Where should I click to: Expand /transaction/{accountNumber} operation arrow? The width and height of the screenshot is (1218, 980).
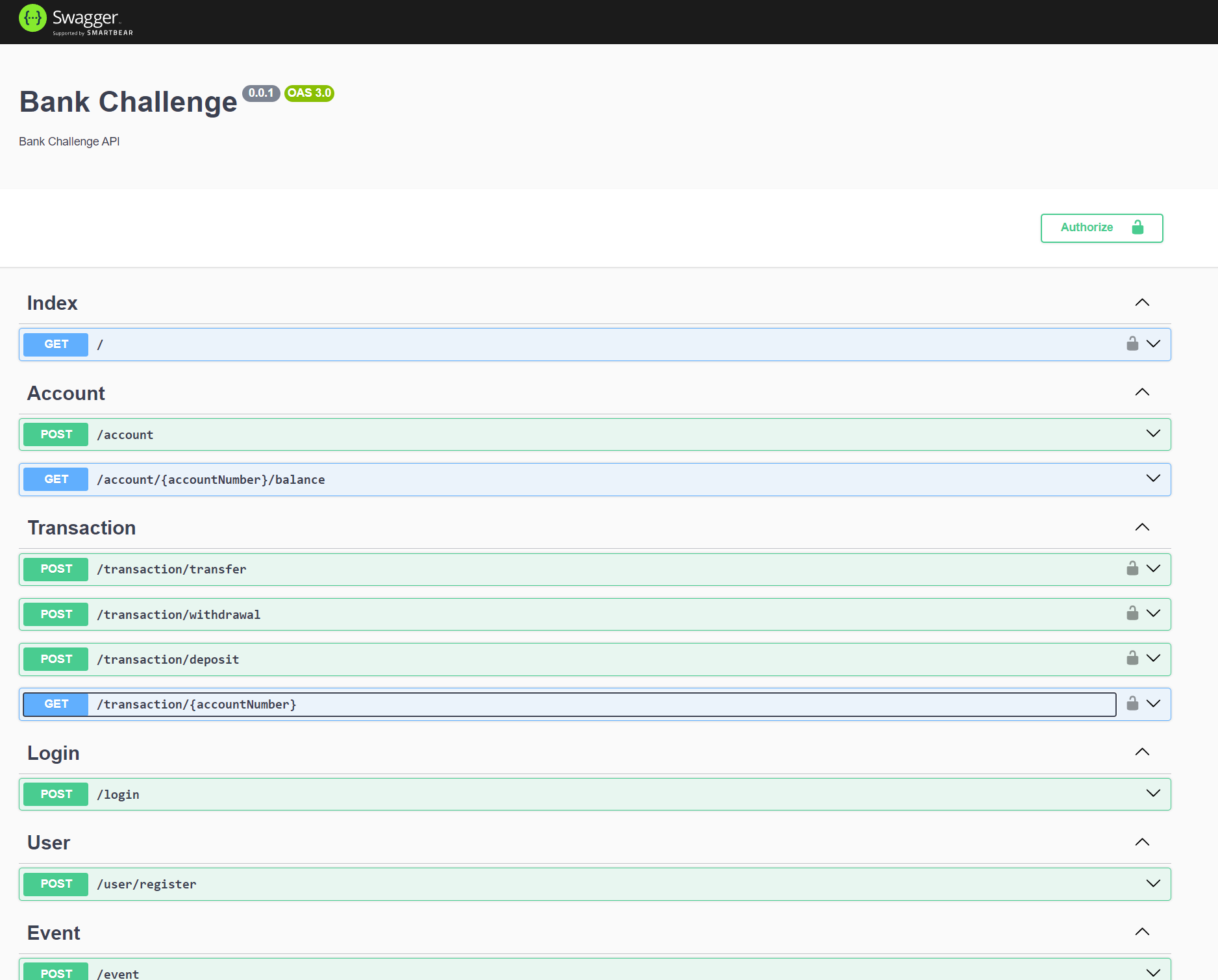(x=1153, y=703)
